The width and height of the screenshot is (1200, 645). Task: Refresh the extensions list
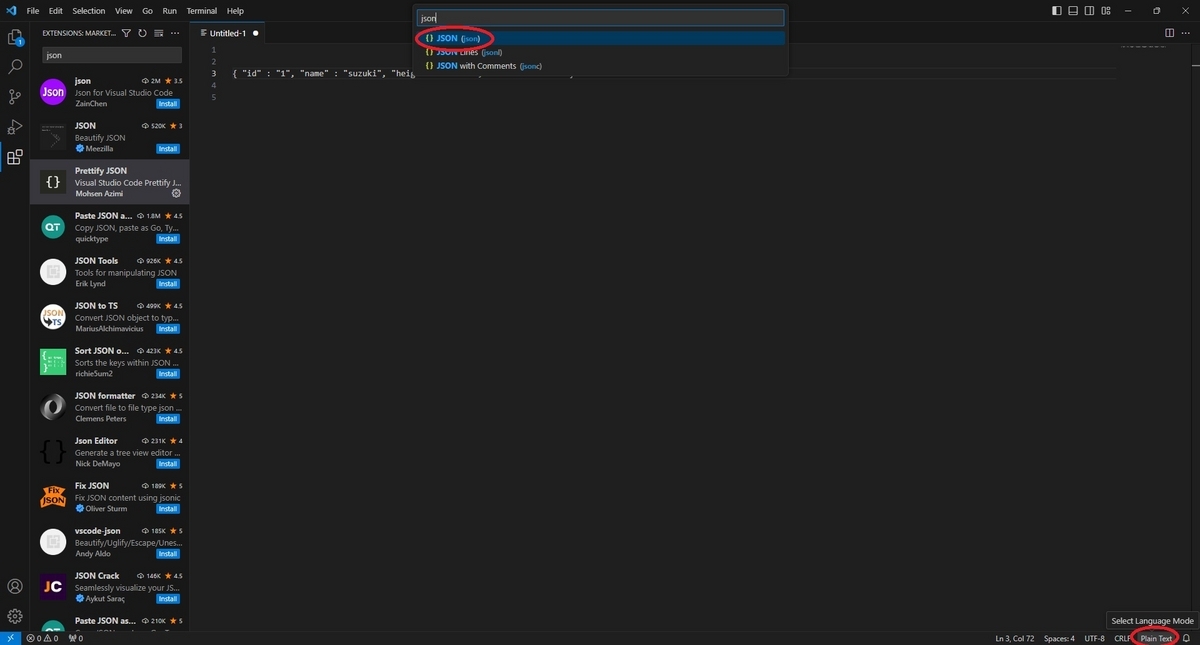click(x=142, y=33)
